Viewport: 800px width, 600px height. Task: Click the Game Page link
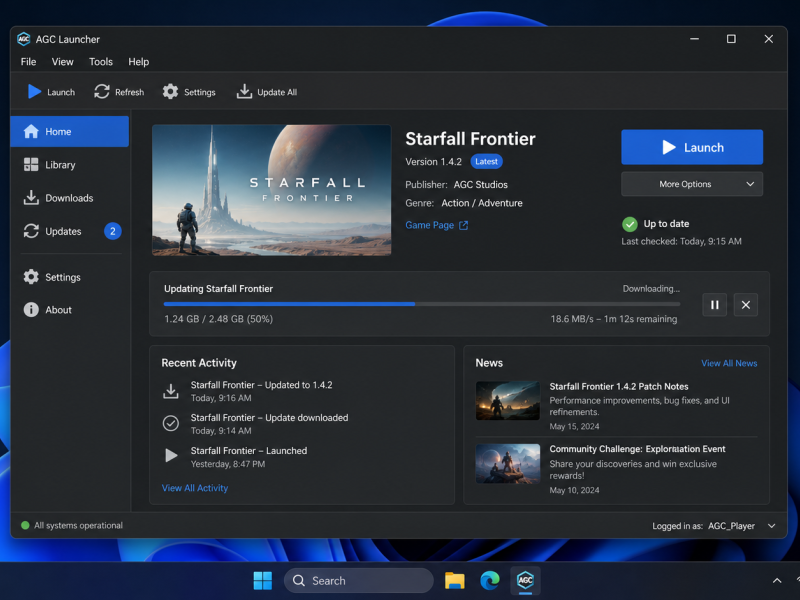[x=430, y=225]
